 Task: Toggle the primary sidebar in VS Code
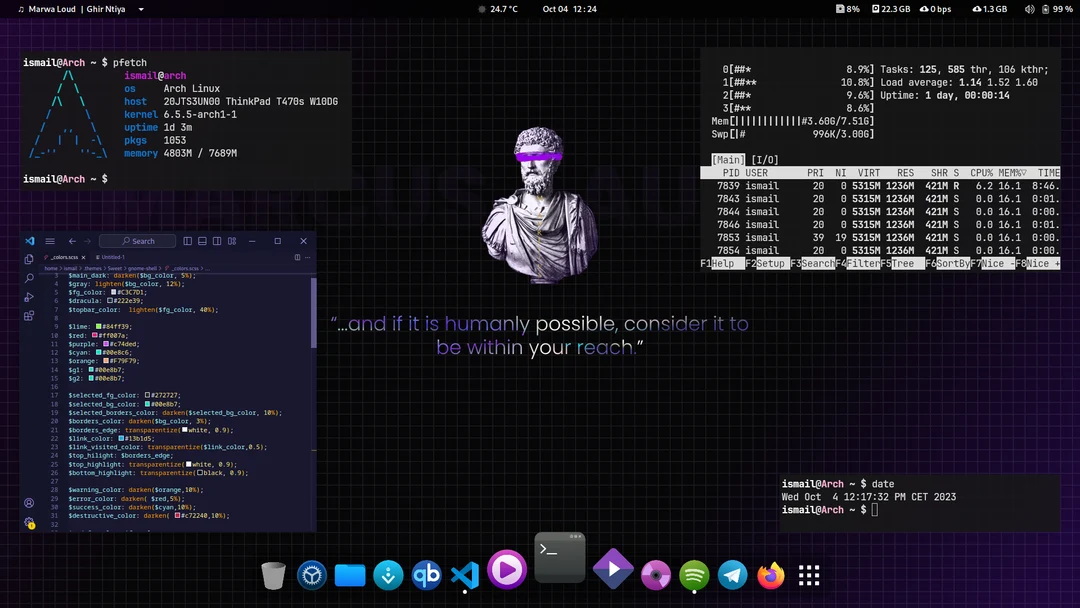(x=188, y=241)
